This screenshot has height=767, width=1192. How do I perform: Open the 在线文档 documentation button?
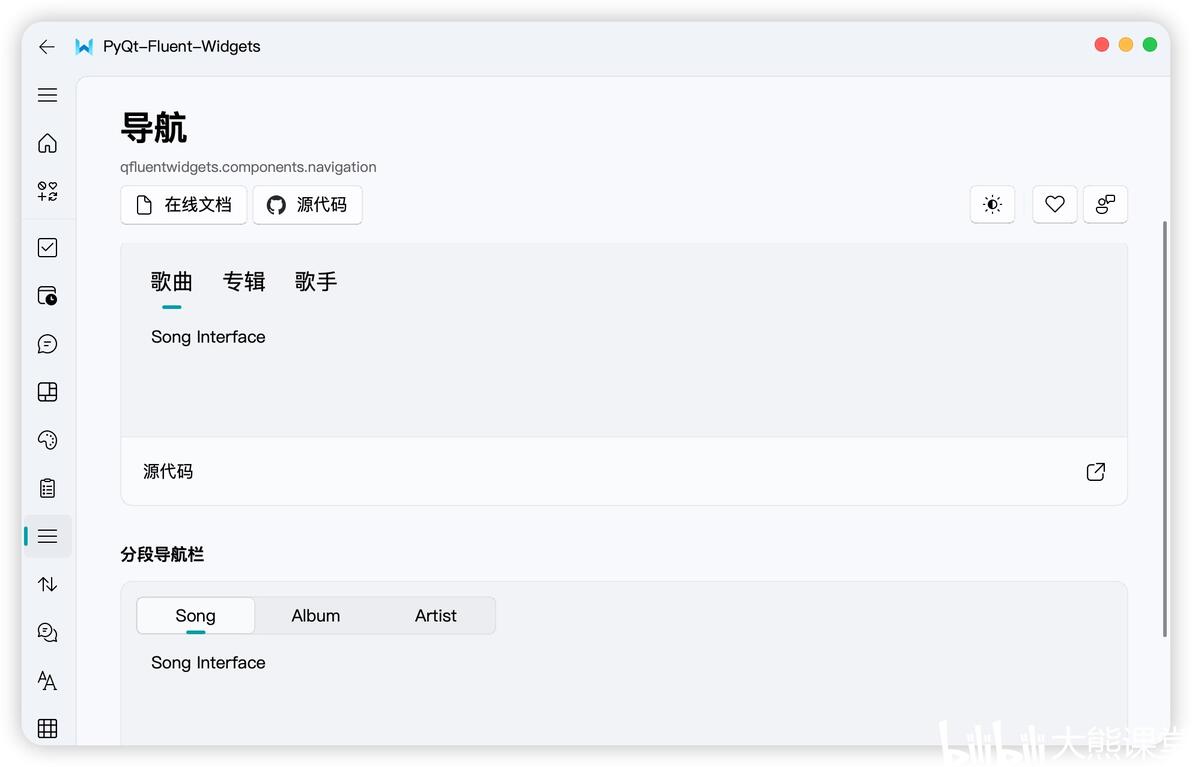183,204
